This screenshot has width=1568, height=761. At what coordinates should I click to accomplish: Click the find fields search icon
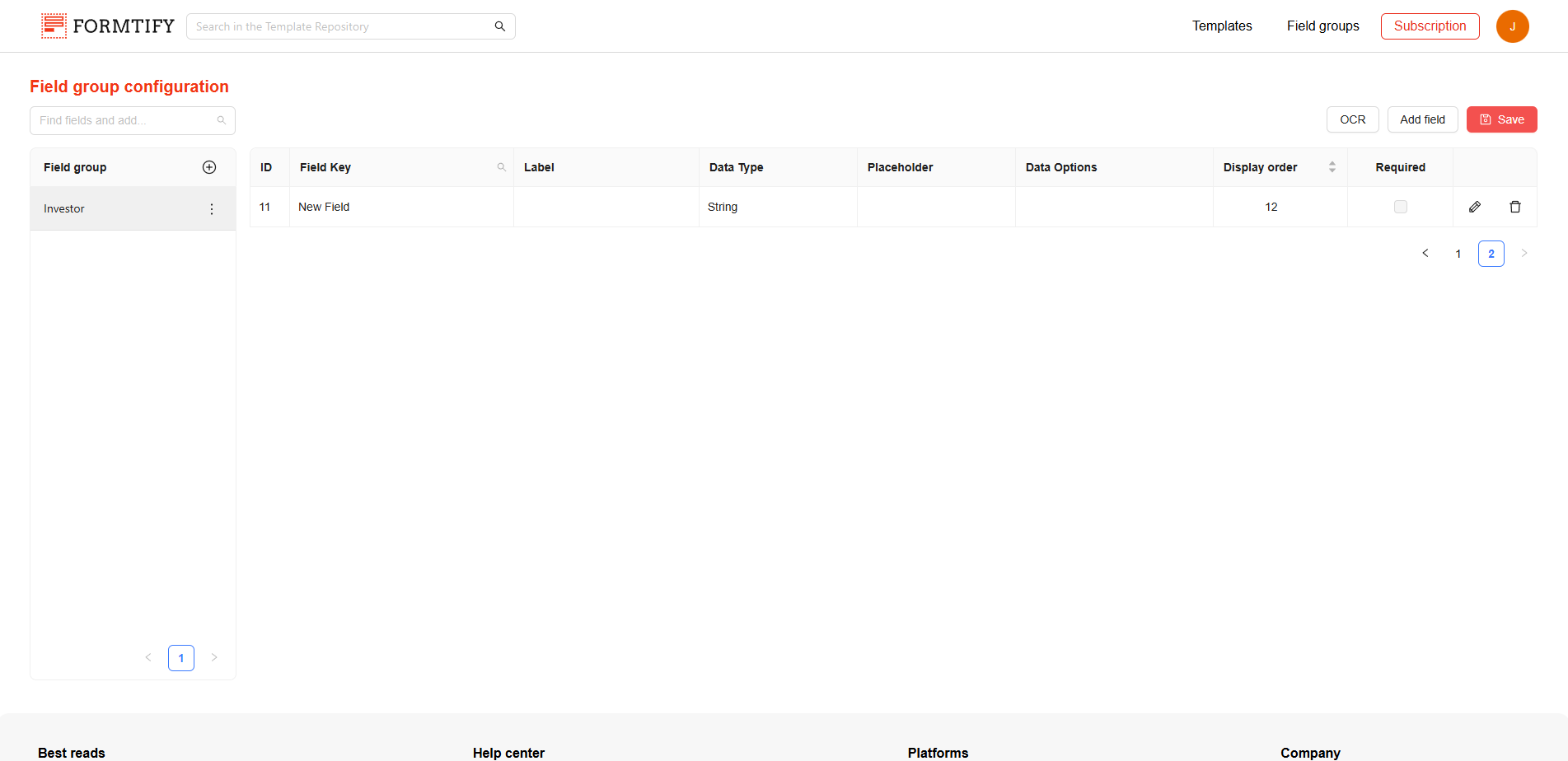pyautogui.click(x=221, y=120)
